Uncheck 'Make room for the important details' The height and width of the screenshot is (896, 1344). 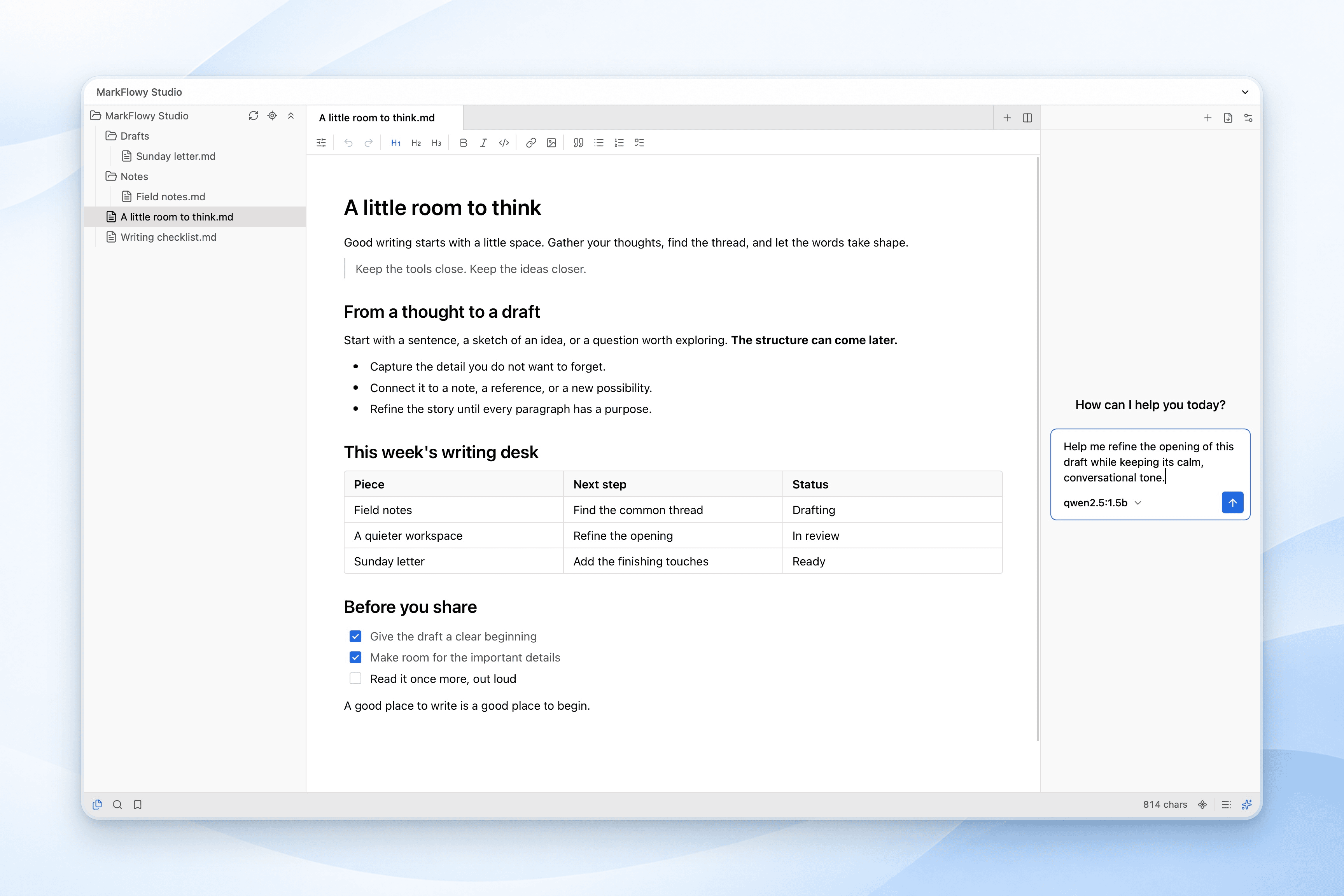click(355, 658)
